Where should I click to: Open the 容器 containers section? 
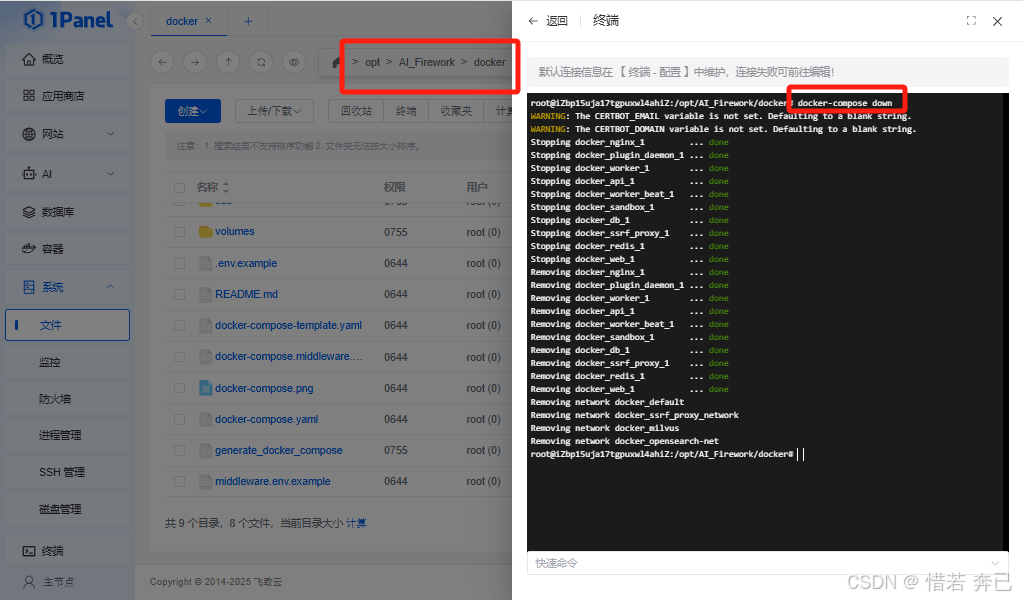tap(67, 248)
